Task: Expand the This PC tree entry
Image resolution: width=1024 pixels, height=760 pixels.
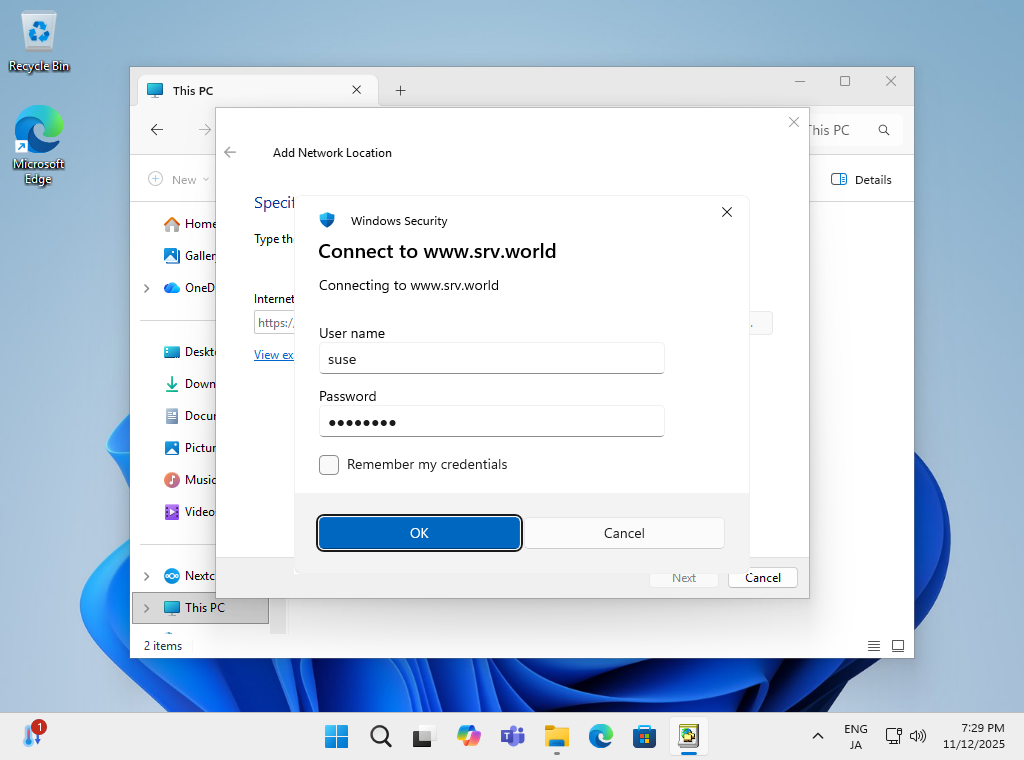Action: pyautogui.click(x=146, y=607)
